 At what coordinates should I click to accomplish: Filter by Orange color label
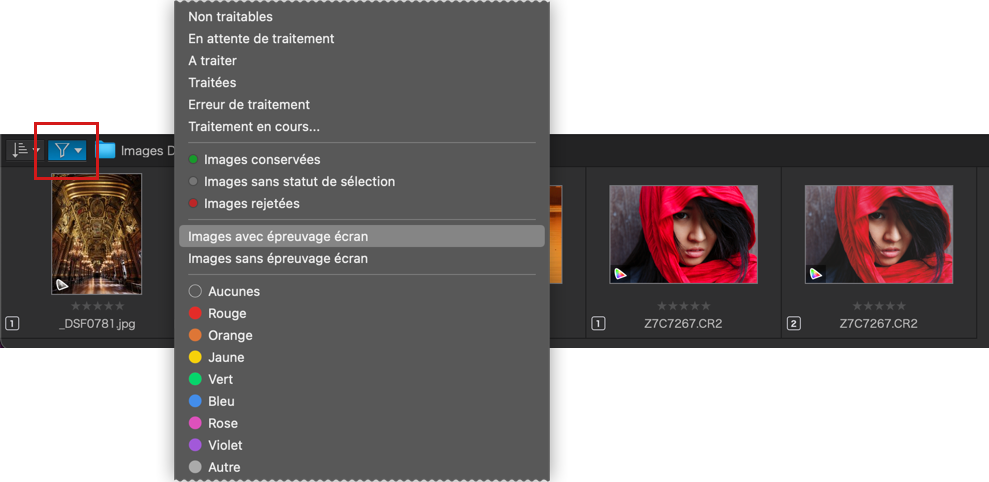[x=361, y=336]
